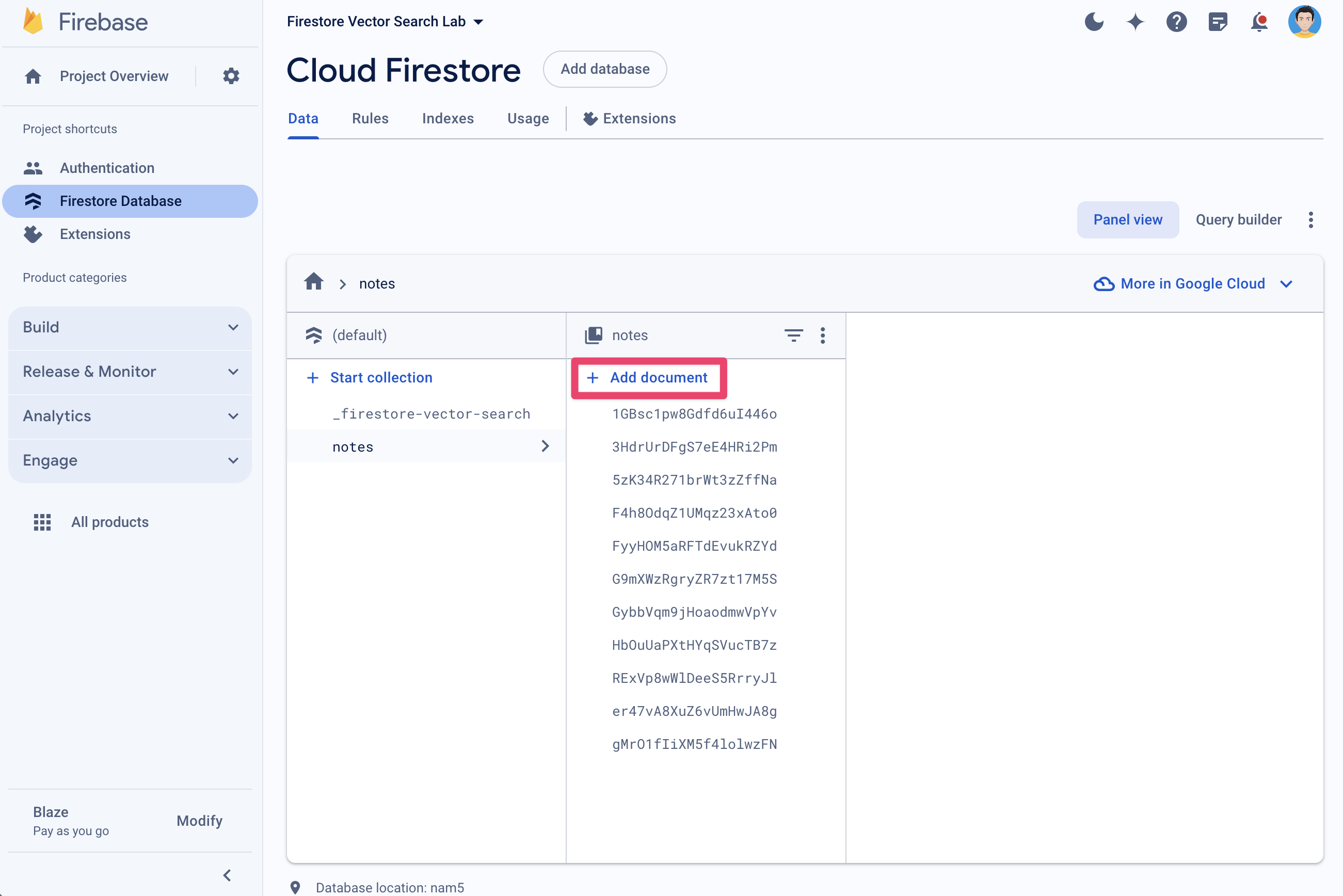The image size is (1343, 896).
Task: Click the Firebase home/overview icon
Action: pyautogui.click(x=34, y=76)
